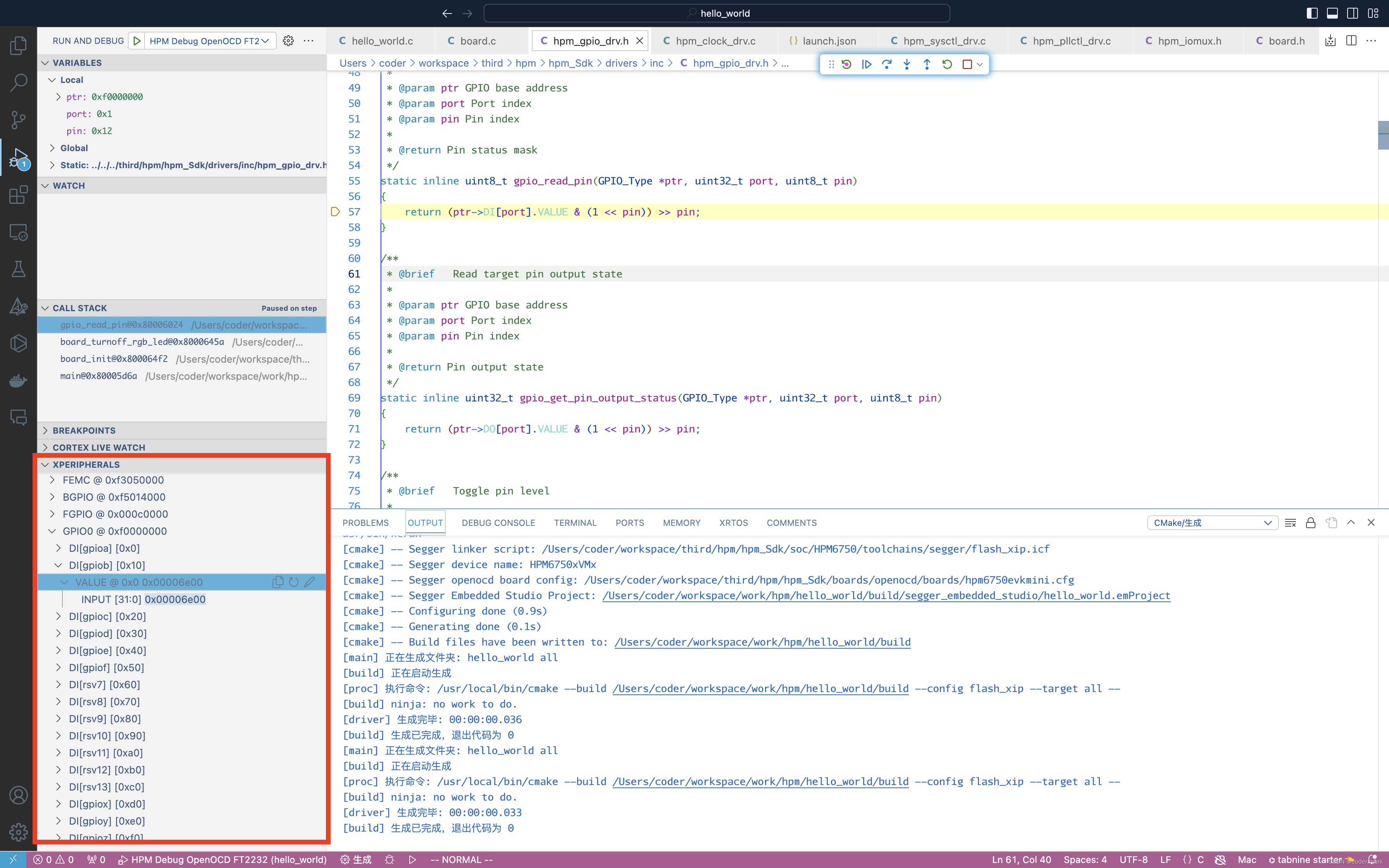
Task: Toggle the output scroll lock icon
Action: 1310,522
